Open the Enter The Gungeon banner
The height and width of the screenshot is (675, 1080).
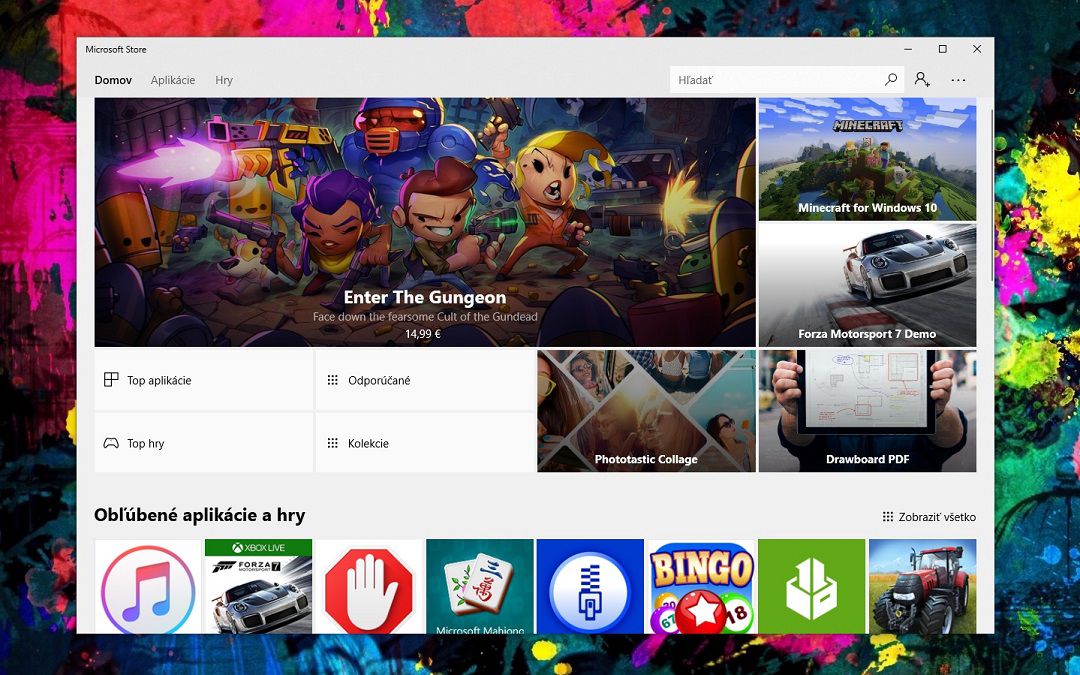(x=425, y=222)
